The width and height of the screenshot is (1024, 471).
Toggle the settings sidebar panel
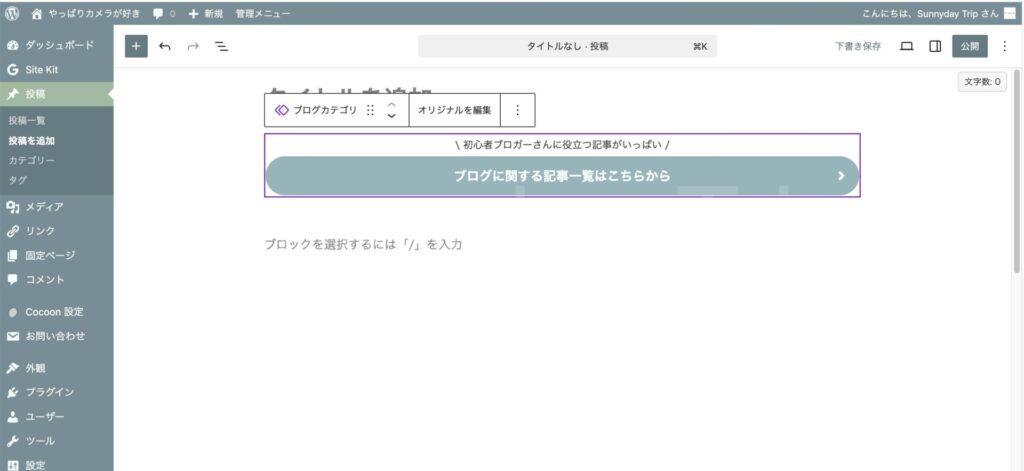935,46
